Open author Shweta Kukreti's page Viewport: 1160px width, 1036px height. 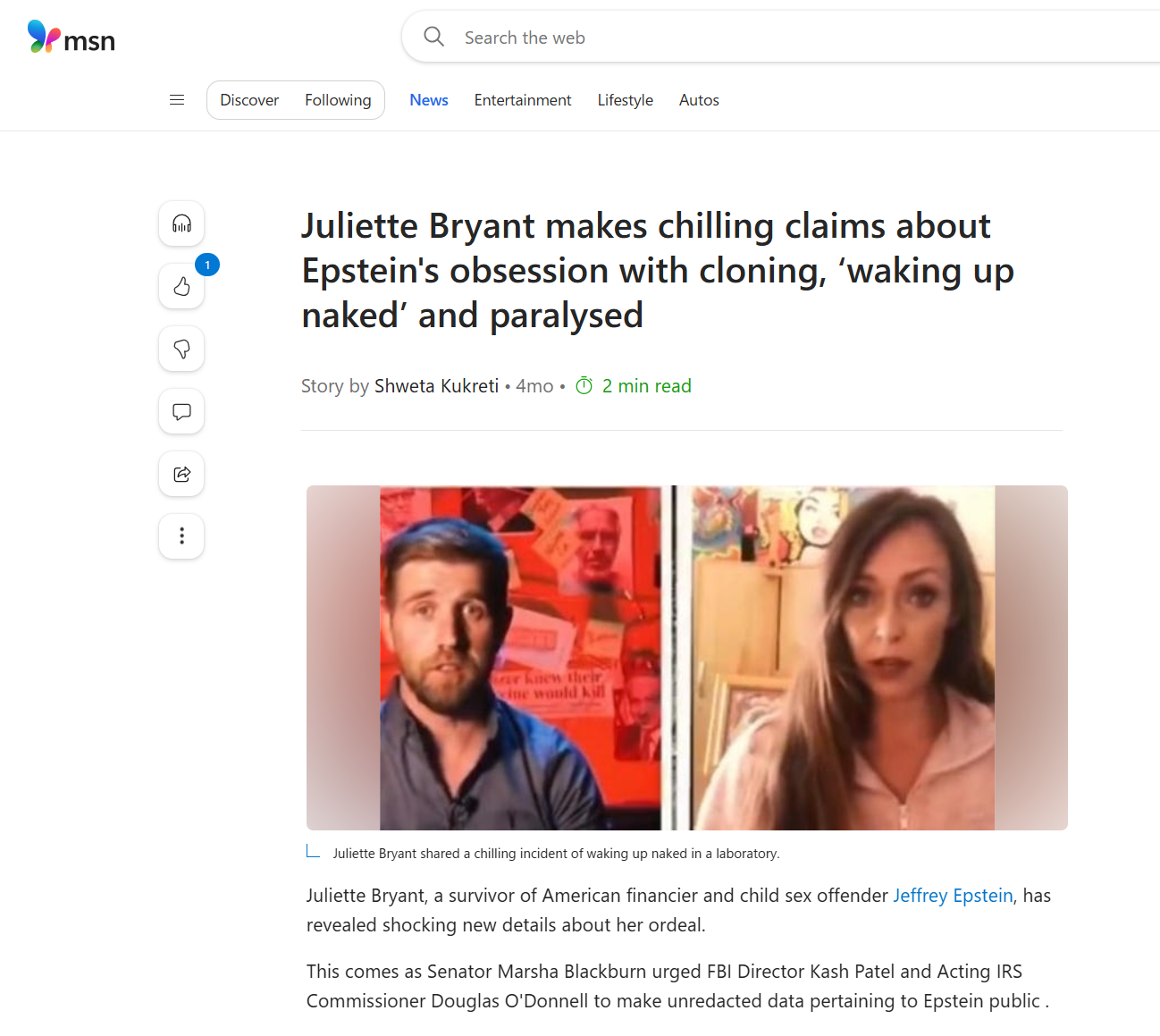(x=436, y=386)
